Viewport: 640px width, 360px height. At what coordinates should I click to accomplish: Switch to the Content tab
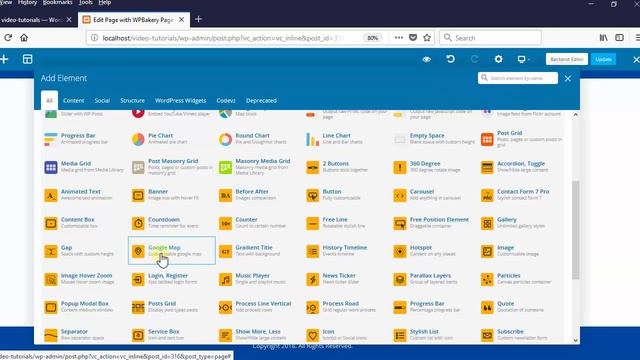tap(73, 100)
